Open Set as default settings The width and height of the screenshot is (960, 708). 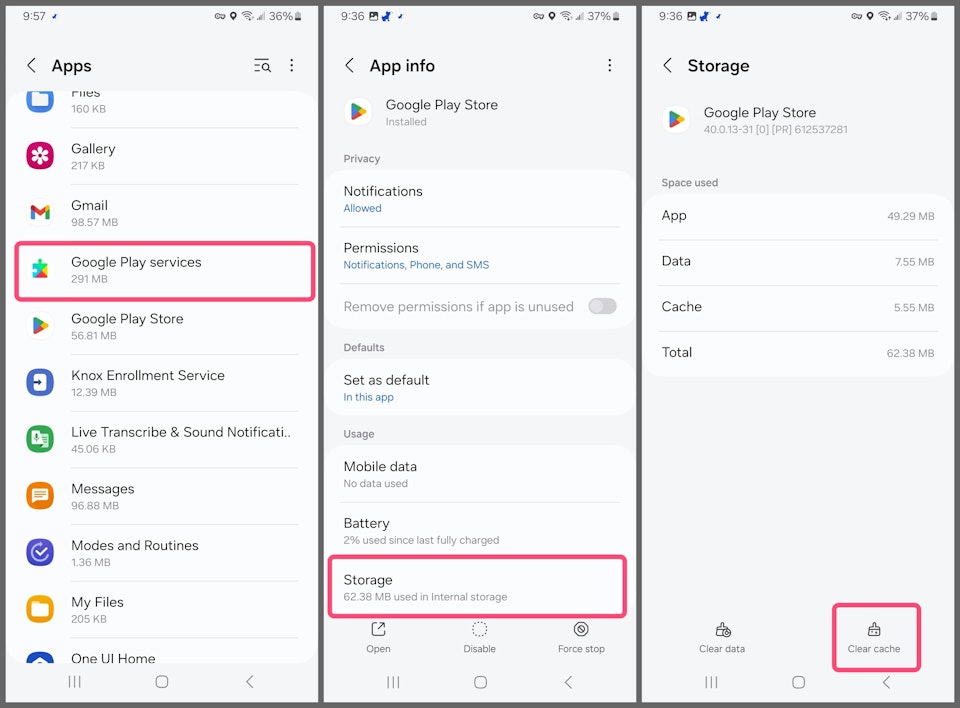point(479,388)
